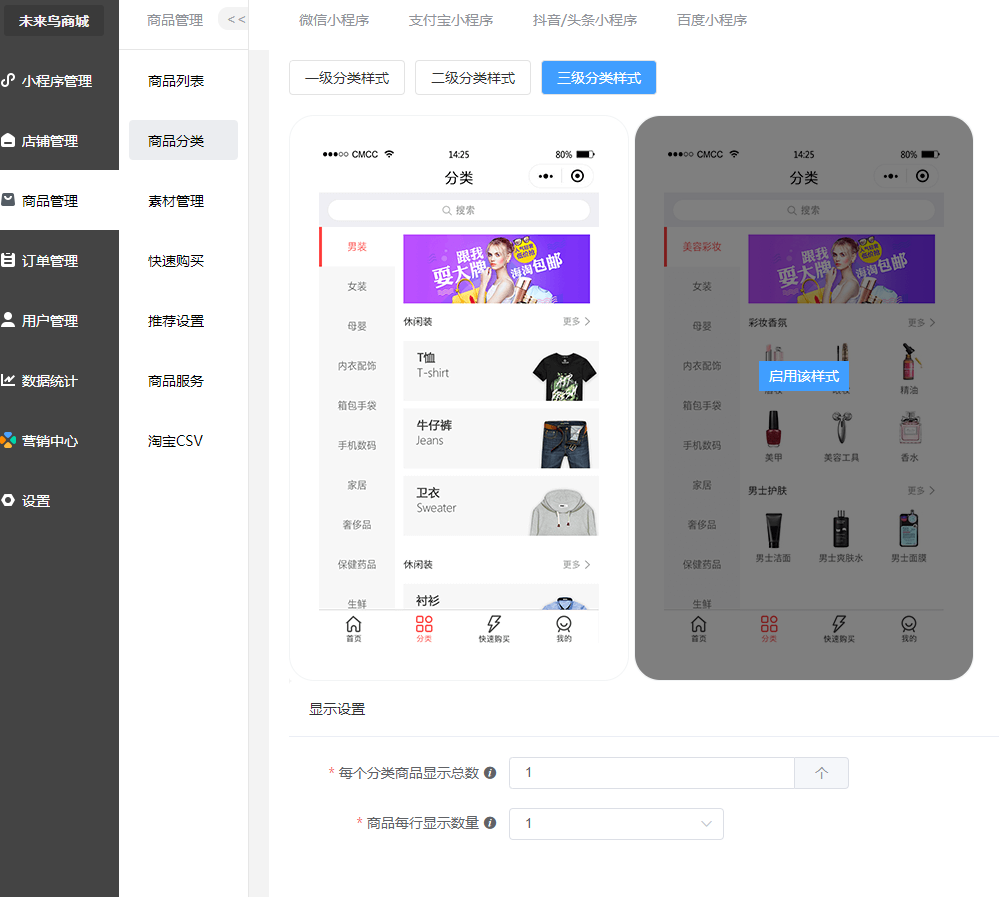Viewport: 999px width, 897px height.
Task: Click the 每个分类商品显示总数 input field
Action: coord(651,773)
